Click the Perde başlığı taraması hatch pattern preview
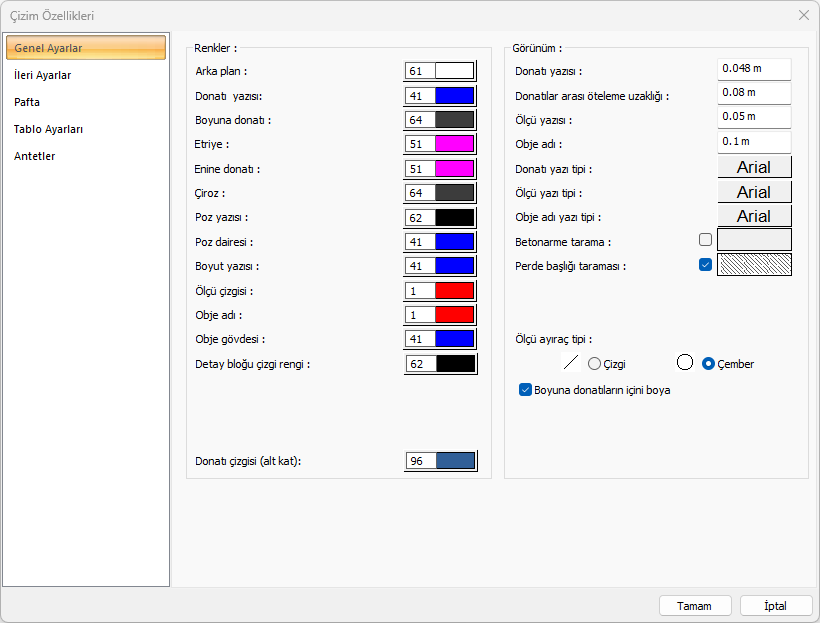 tap(754, 265)
